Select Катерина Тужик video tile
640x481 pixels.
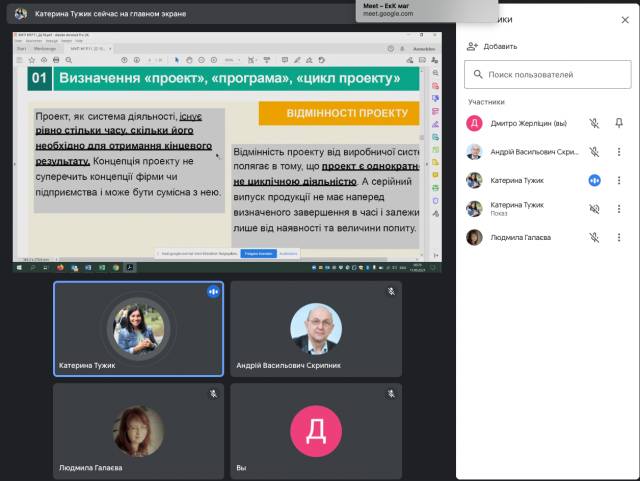click(x=138, y=328)
